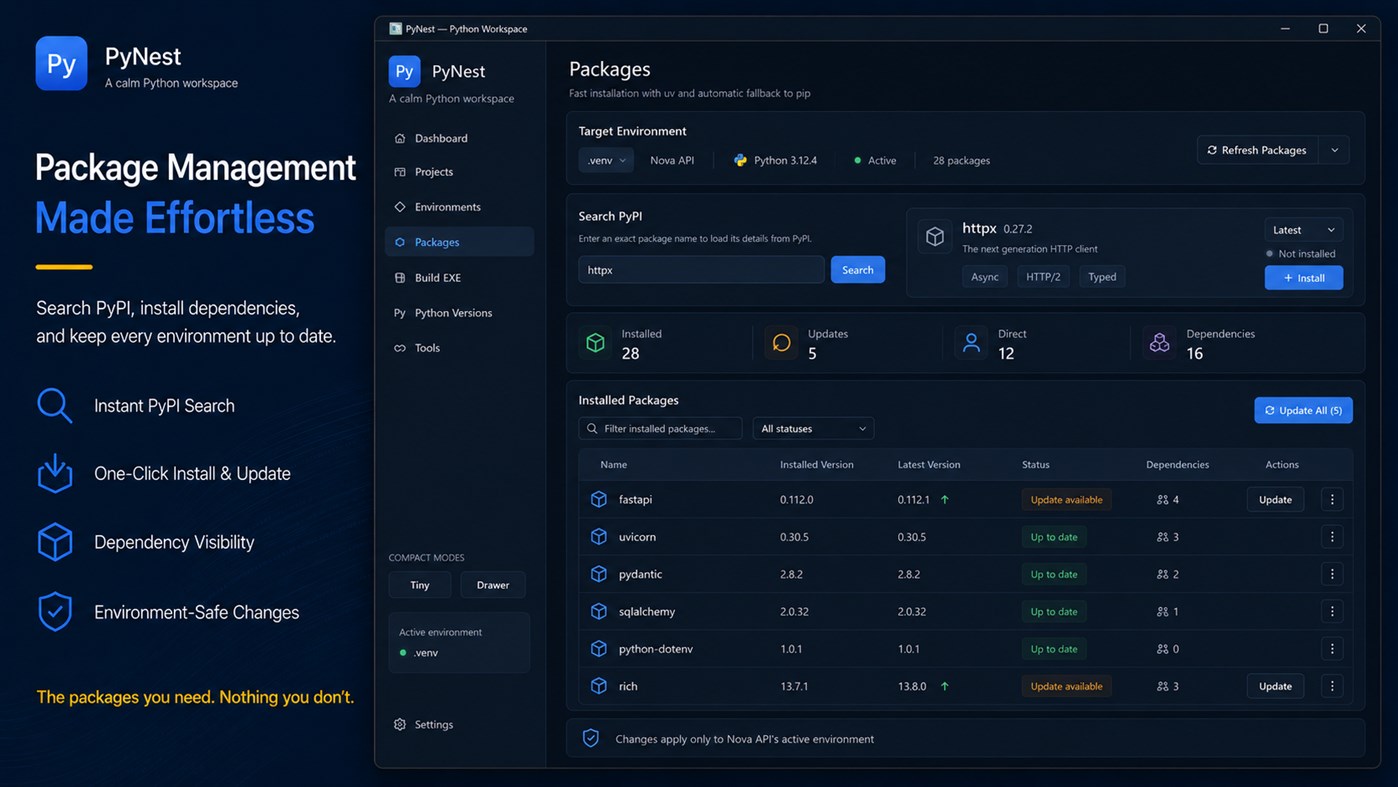Open the .venv environment dropdown

coord(606,160)
